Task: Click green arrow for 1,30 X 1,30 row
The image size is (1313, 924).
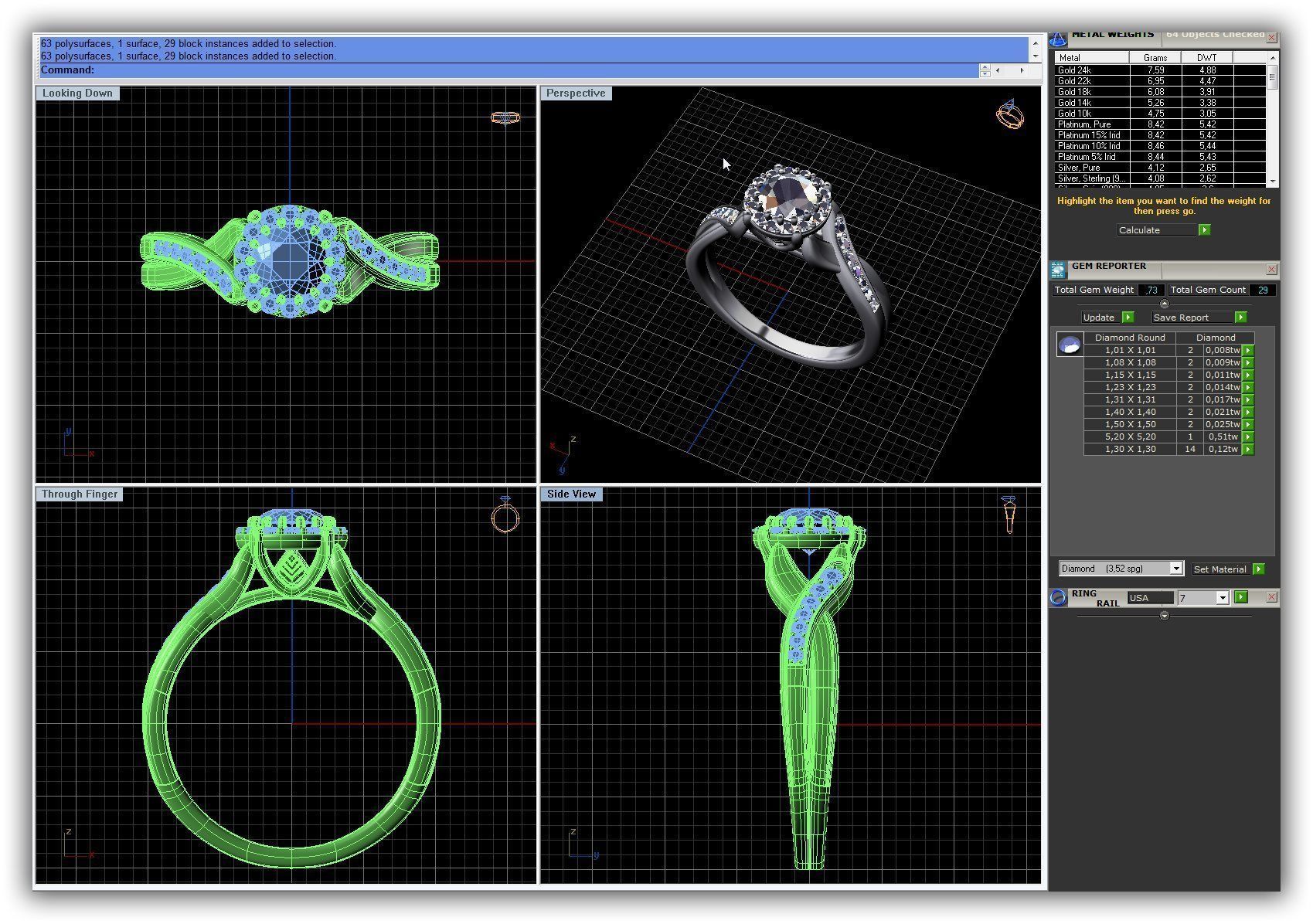Action: tap(1248, 449)
